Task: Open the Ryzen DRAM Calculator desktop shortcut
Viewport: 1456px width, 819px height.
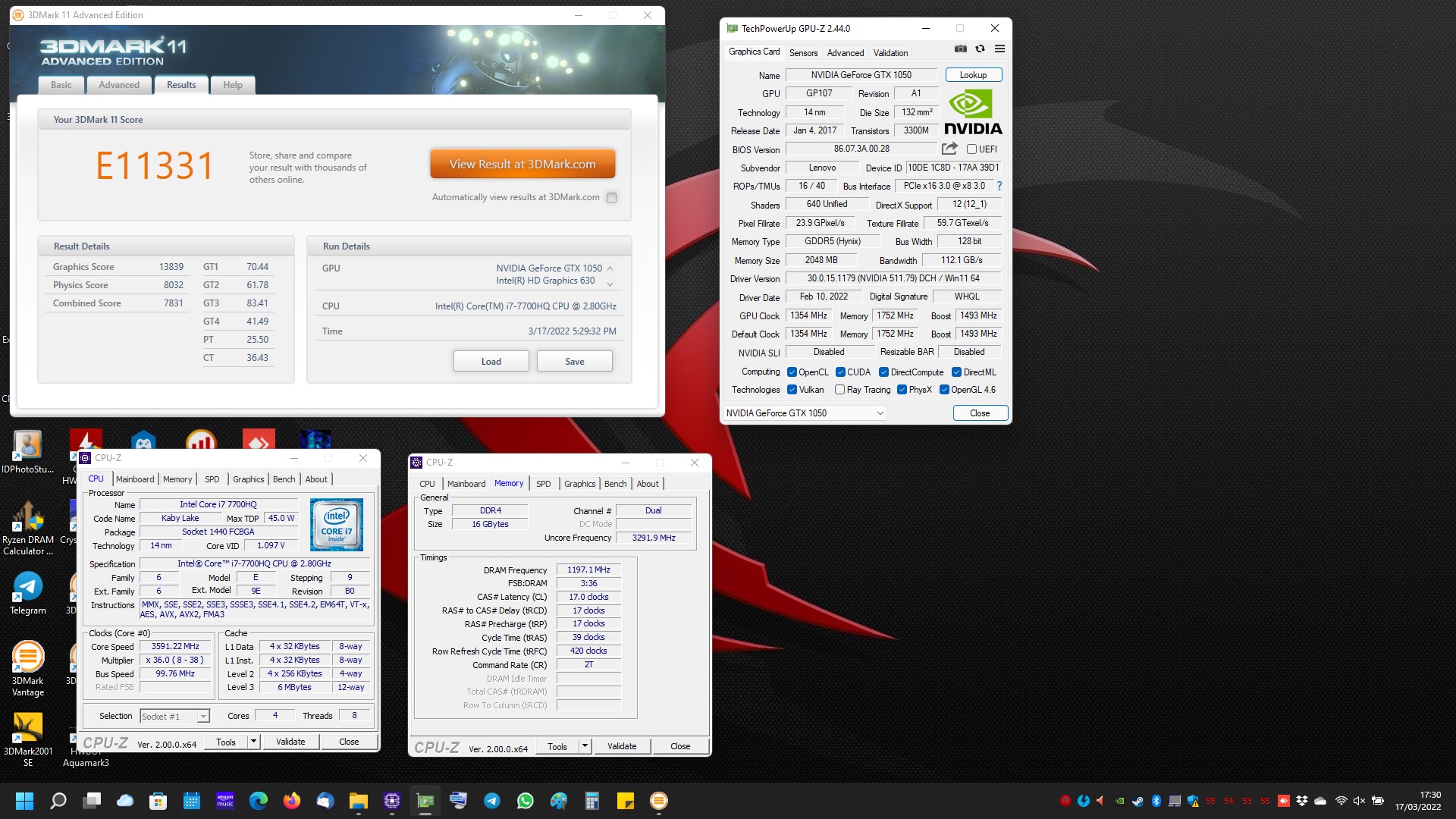Action: (x=28, y=529)
